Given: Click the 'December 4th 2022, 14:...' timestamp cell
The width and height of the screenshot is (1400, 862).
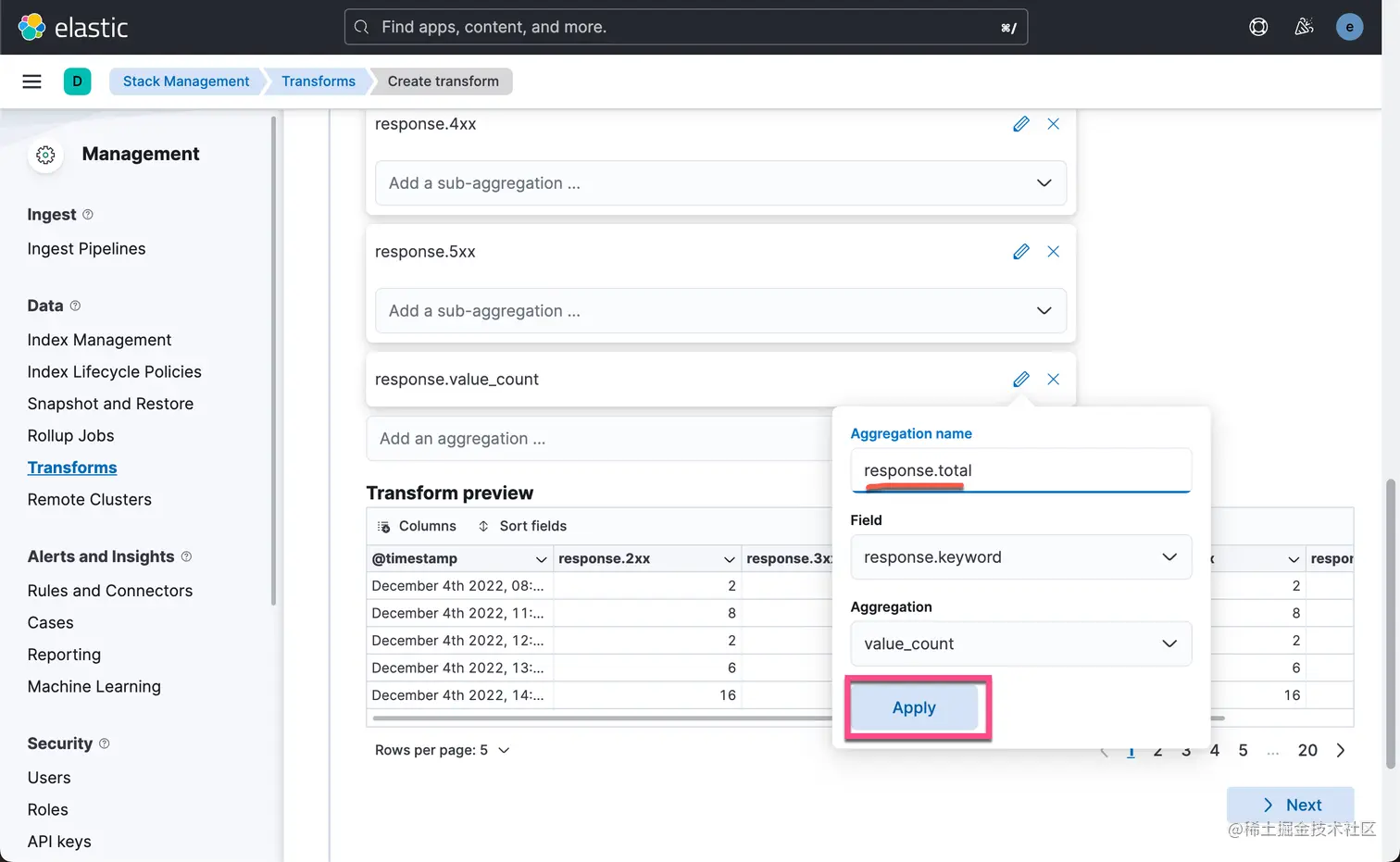Looking at the screenshot, I should pos(459,695).
